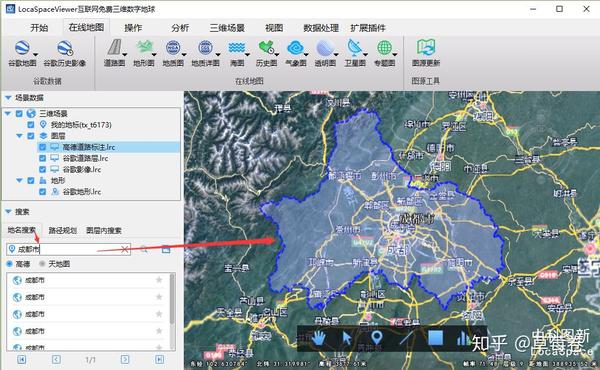Switch to the 路径规划 search tab
This screenshot has height=370, width=600.
pos(62,230)
